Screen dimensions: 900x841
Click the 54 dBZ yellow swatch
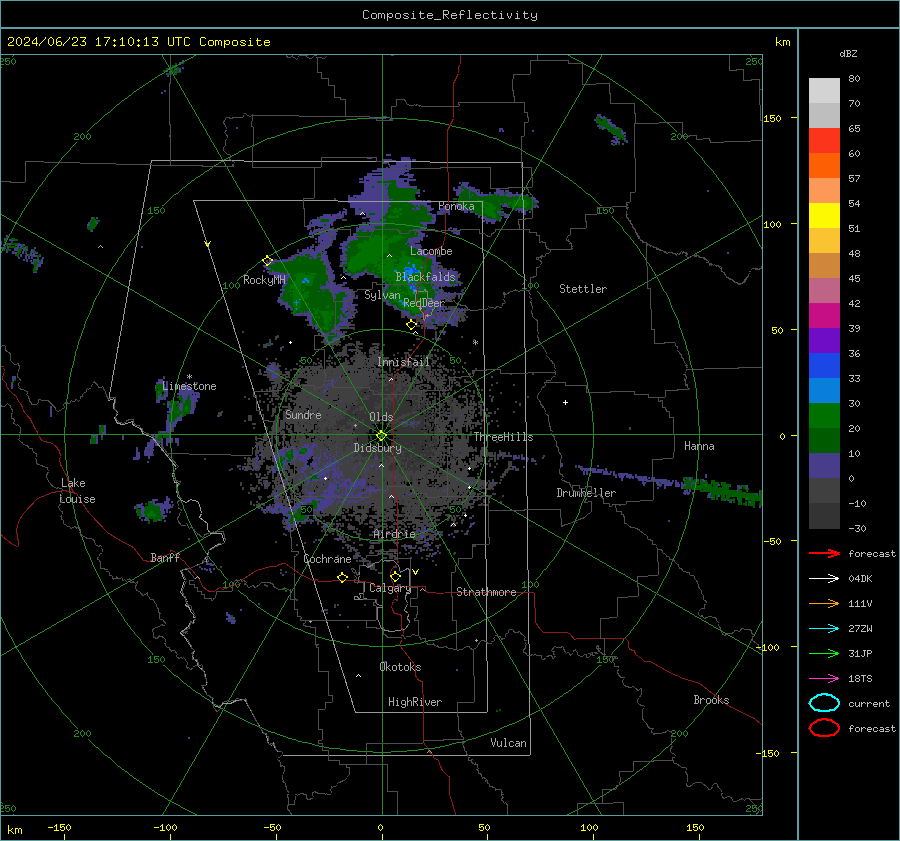pyautogui.click(x=824, y=215)
